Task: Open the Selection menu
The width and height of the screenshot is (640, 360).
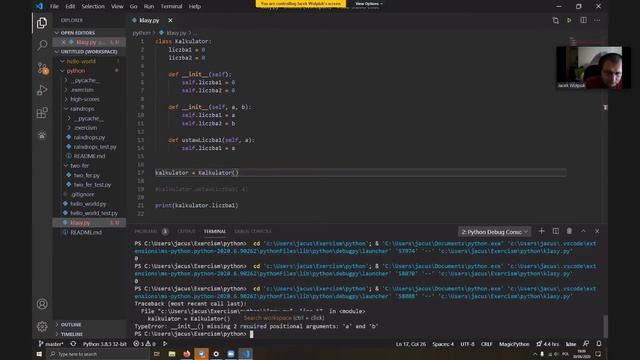Action: point(93,7)
